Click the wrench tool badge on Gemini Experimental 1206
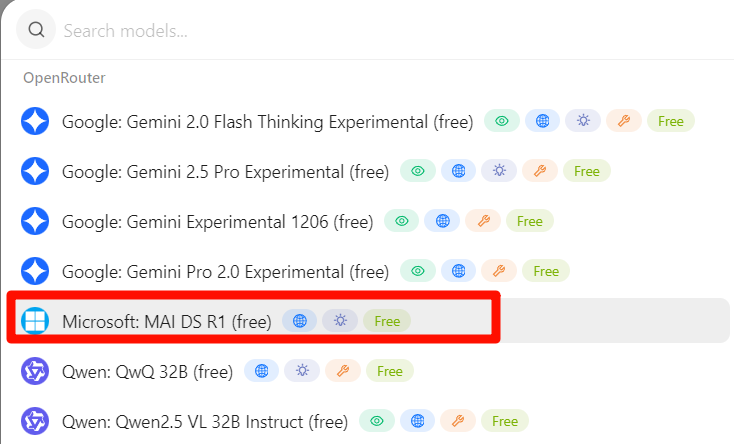 tap(483, 221)
